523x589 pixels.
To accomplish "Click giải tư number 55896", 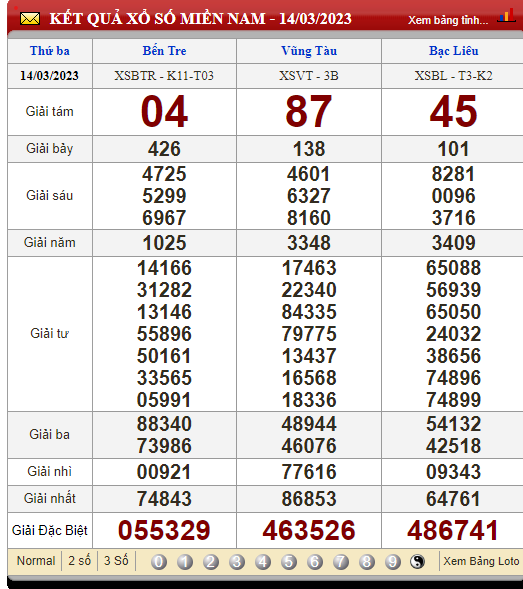I will click(164, 334).
